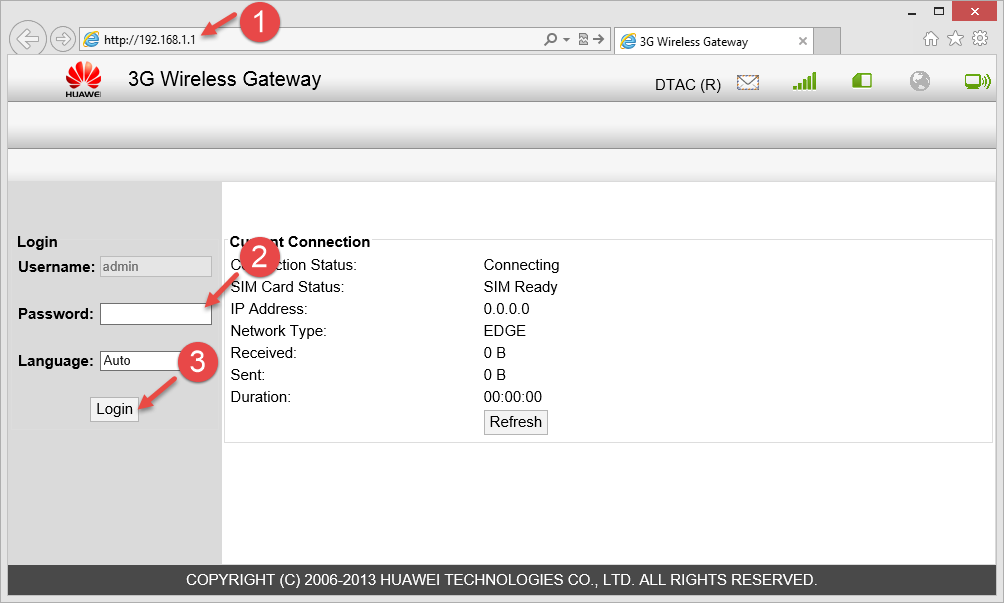Screen dimensions: 1004x603
Task: Click the globe connection status icon
Action: click(919, 81)
